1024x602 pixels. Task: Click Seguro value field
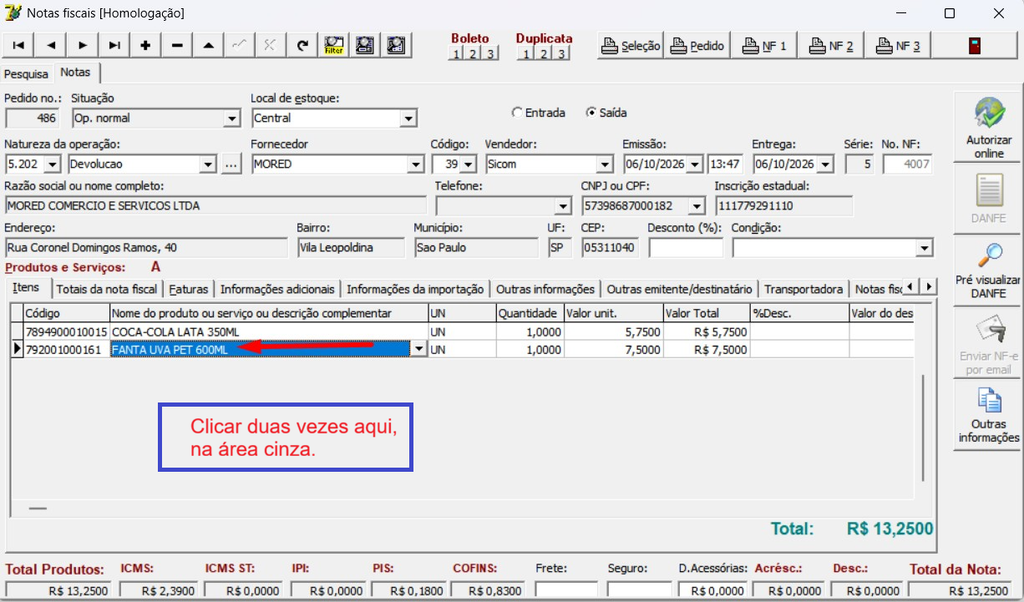pyautogui.click(x=639, y=590)
